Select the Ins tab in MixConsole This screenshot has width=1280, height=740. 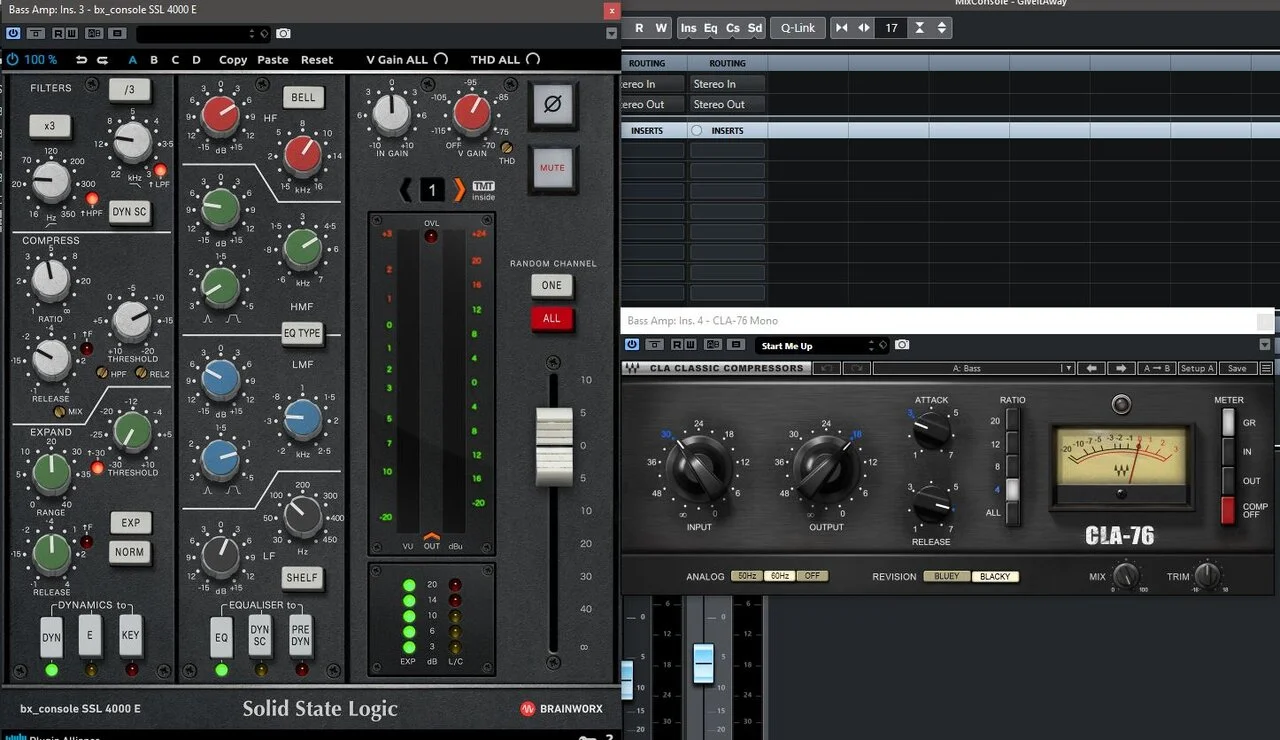[688, 28]
